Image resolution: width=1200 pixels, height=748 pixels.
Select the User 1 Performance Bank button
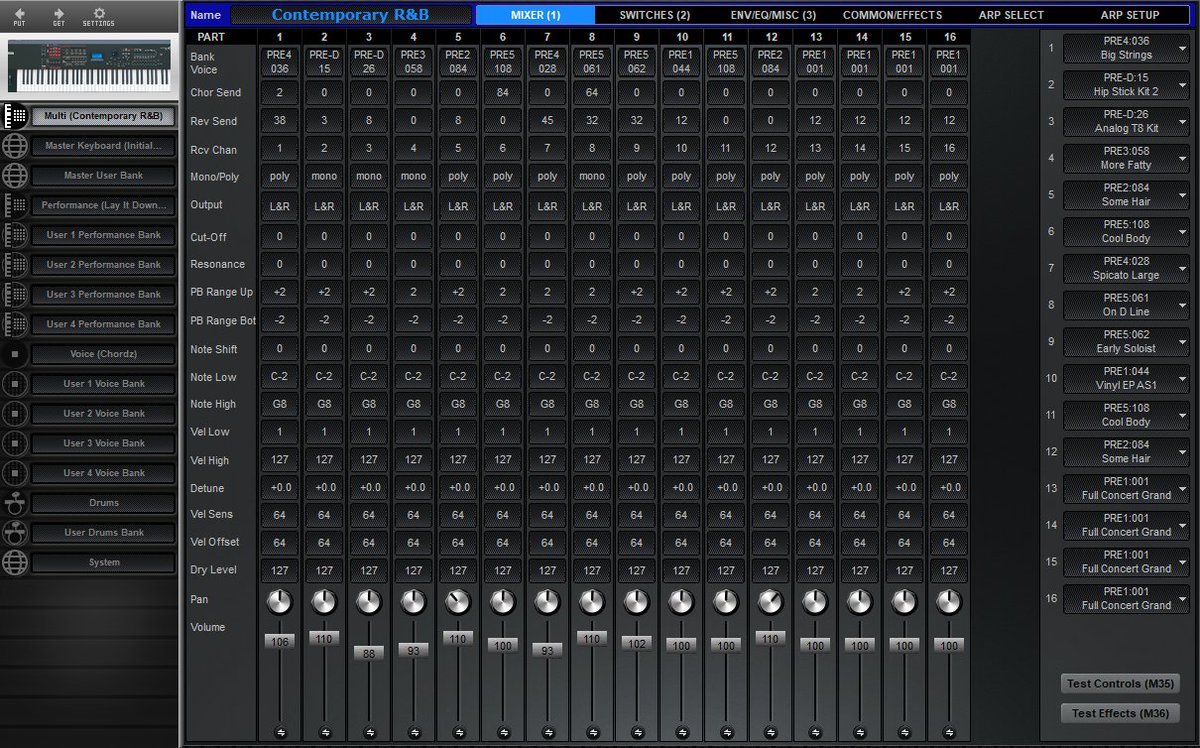click(104, 235)
